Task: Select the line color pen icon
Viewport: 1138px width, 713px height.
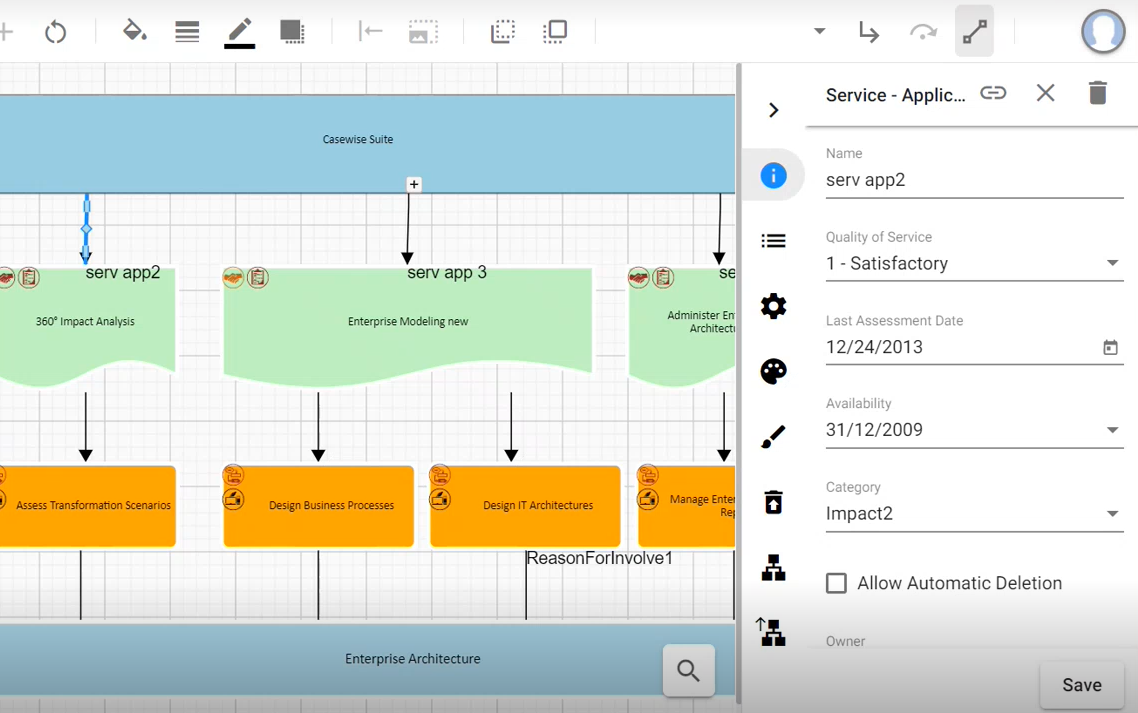Action: [239, 31]
